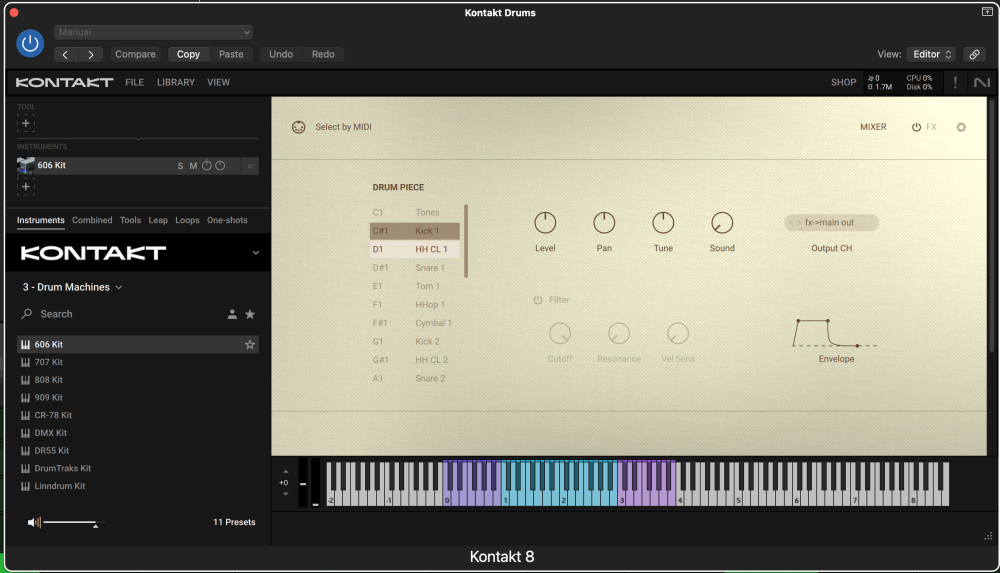Click the speaker volume icon
Screen dimensions: 1000x573
34,523
